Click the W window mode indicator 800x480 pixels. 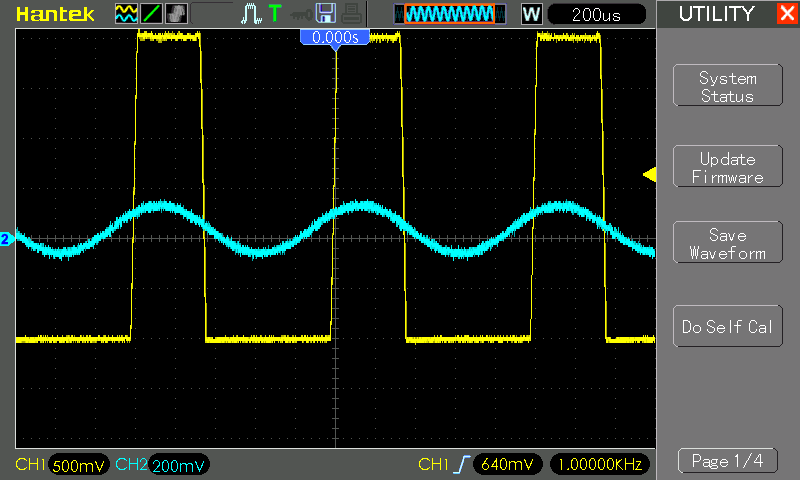tap(531, 14)
